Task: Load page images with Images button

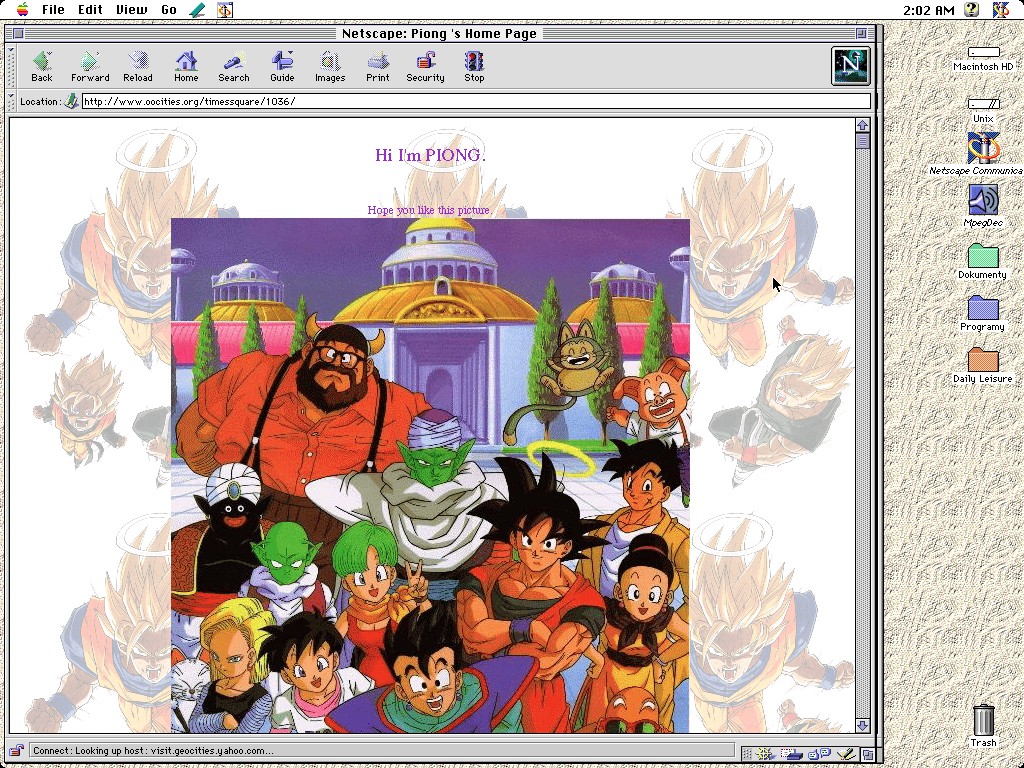Action: [x=330, y=66]
